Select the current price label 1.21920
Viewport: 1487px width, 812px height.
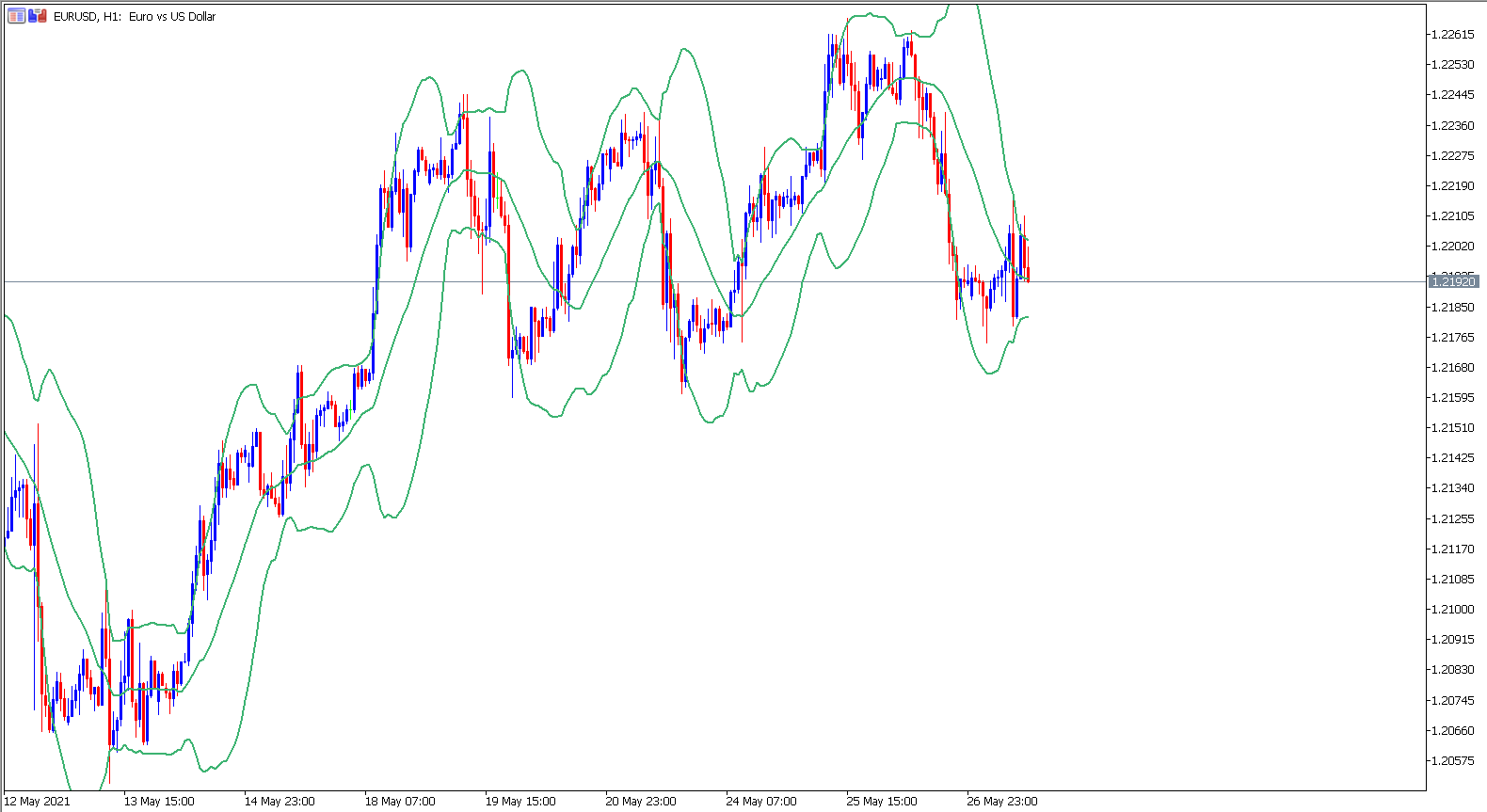[1453, 281]
